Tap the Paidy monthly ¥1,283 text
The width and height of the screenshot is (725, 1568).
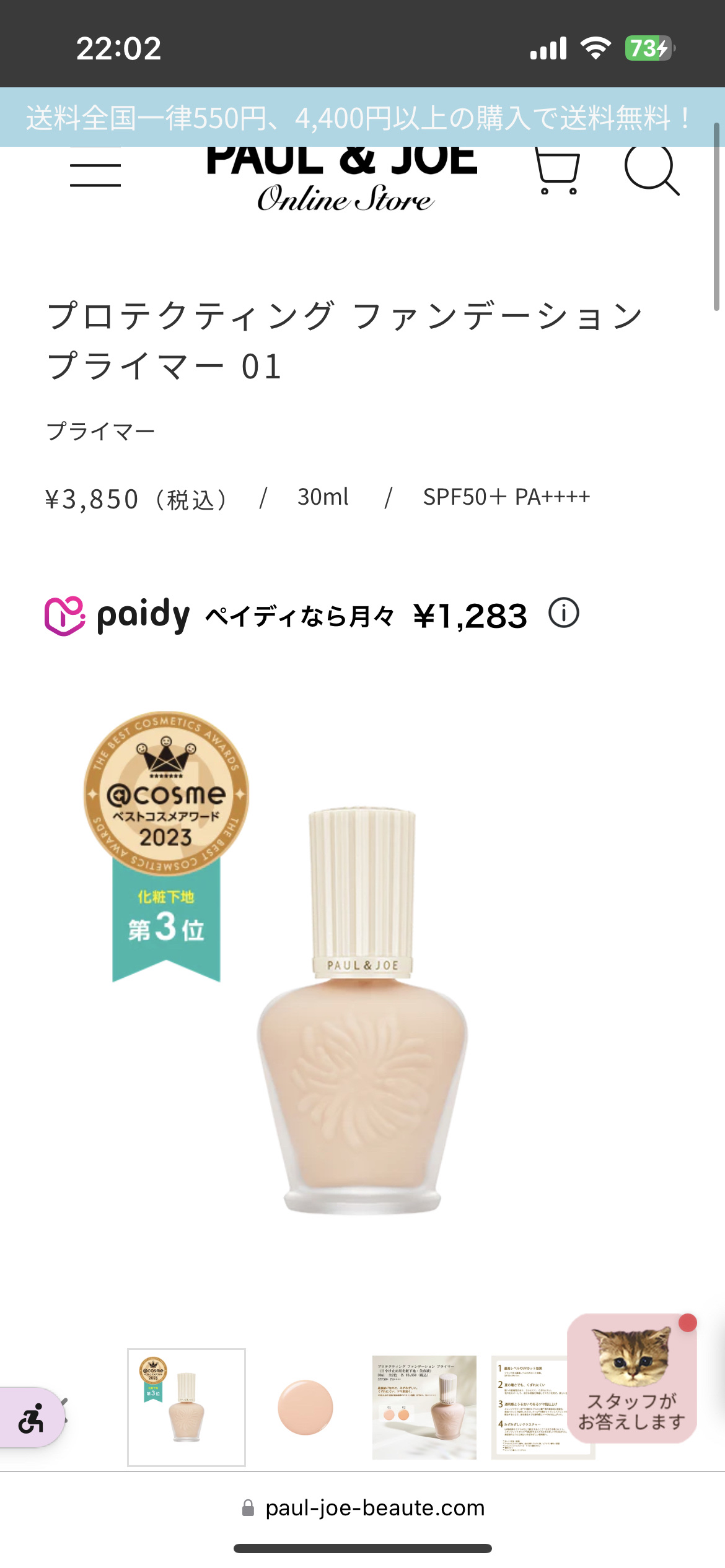click(x=366, y=616)
